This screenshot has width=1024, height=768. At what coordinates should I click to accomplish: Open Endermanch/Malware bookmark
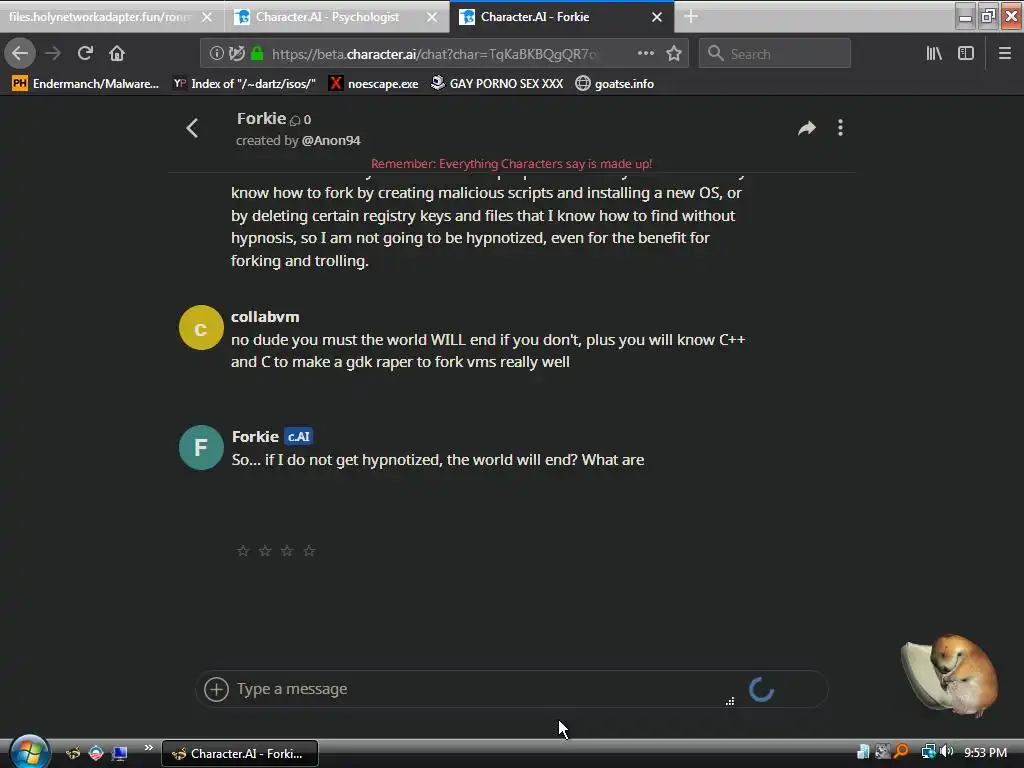click(x=86, y=84)
